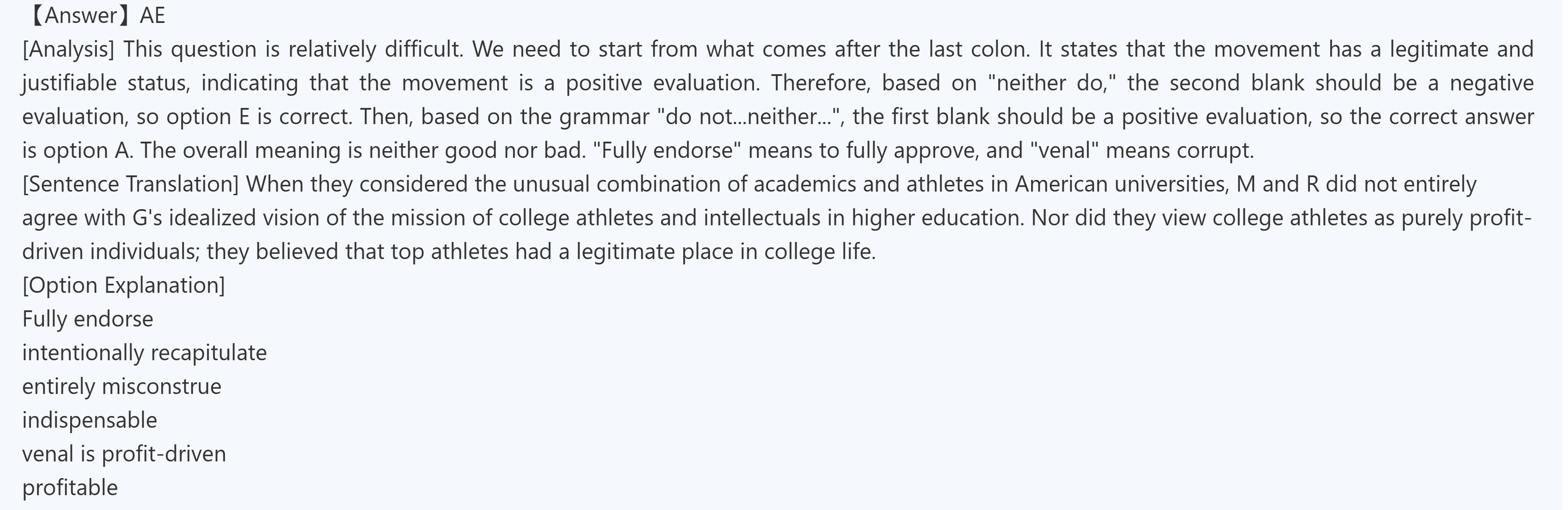Click the option "entirely misconstrue"
This screenshot has height=510, width=1568.
point(122,386)
